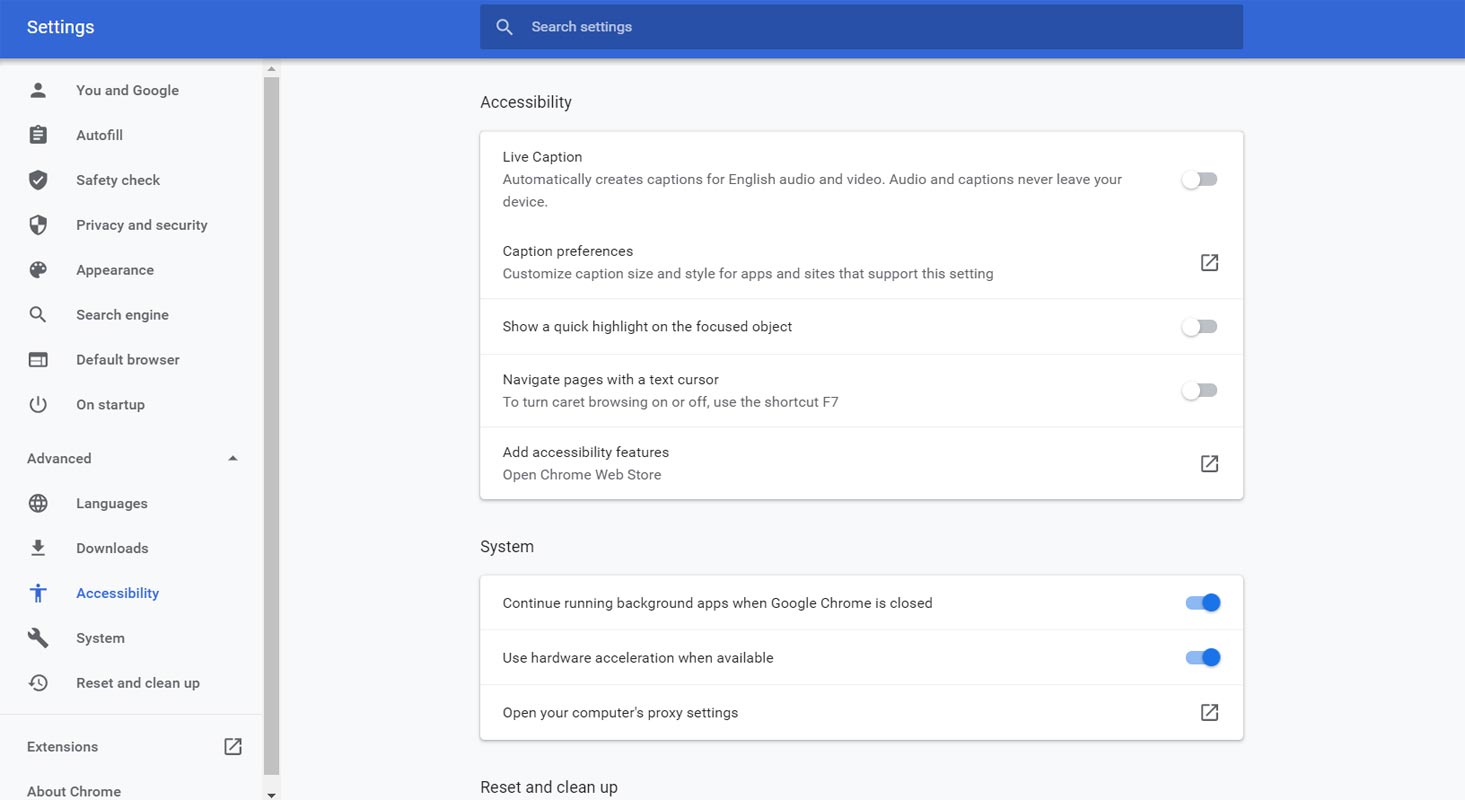
Task: Click the sidebar scroll down arrow
Action: tap(271, 794)
